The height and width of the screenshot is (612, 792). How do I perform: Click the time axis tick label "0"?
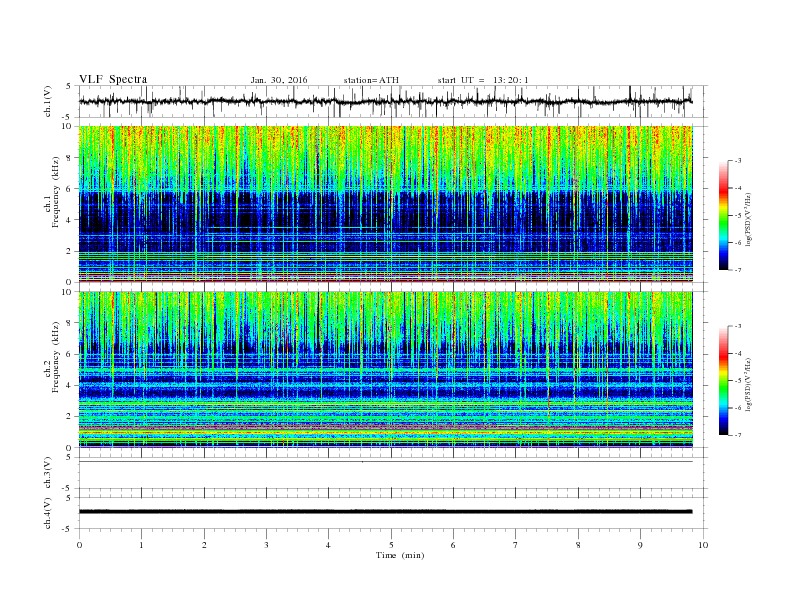[x=79, y=545]
